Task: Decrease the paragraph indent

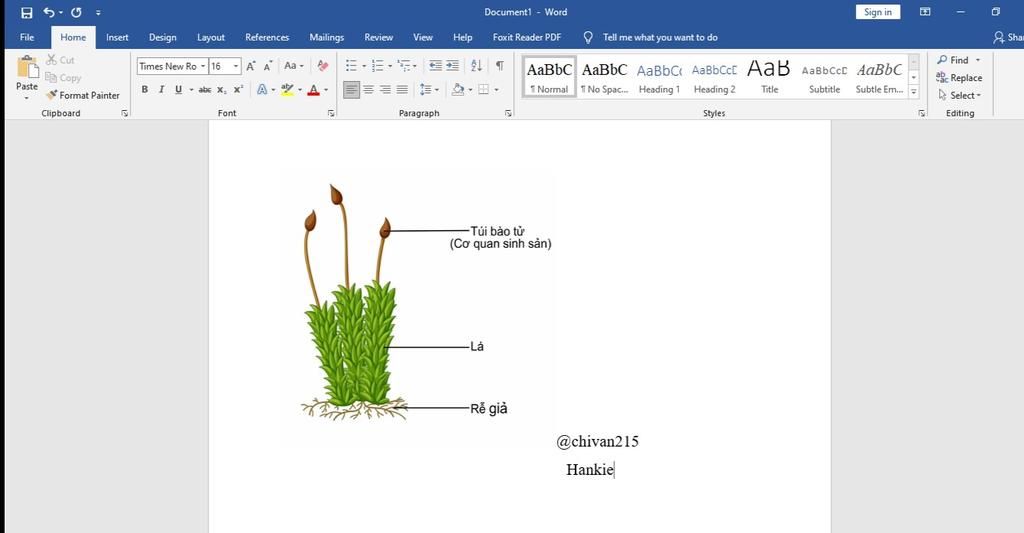Action: [436, 66]
